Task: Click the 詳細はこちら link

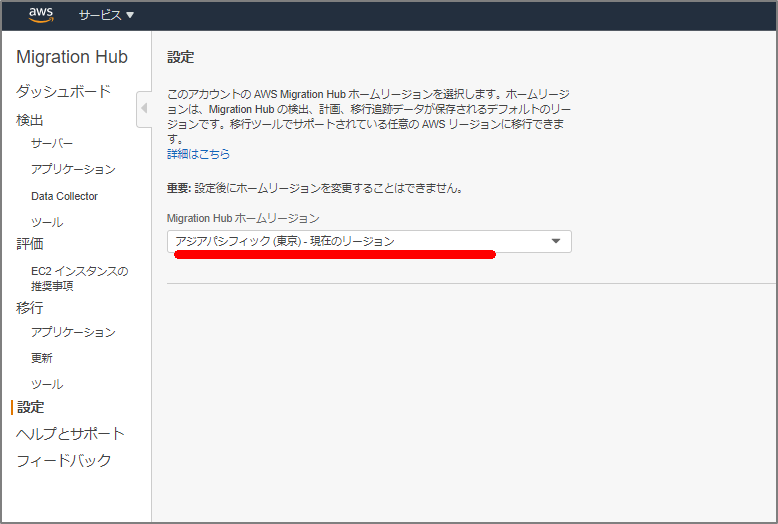Action: 198,154
